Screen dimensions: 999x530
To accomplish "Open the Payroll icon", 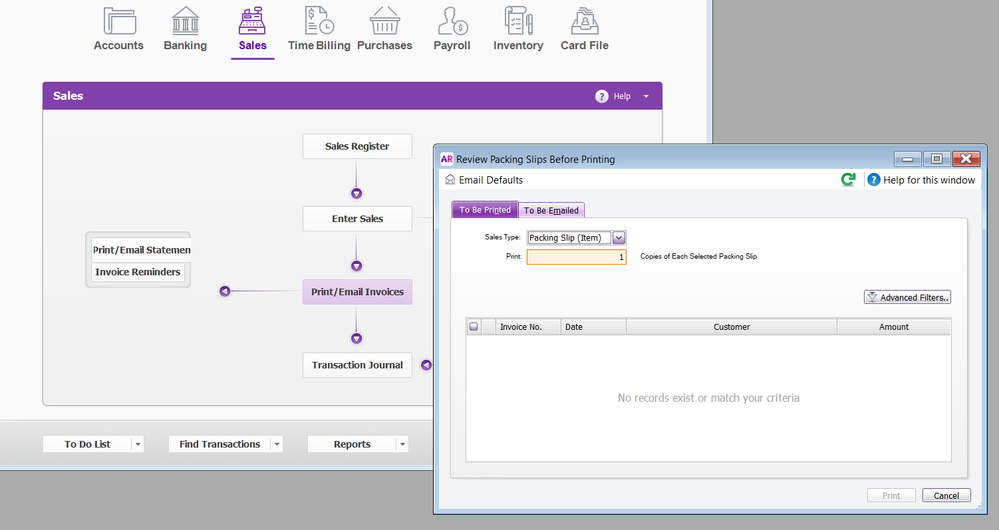I will (x=452, y=22).
